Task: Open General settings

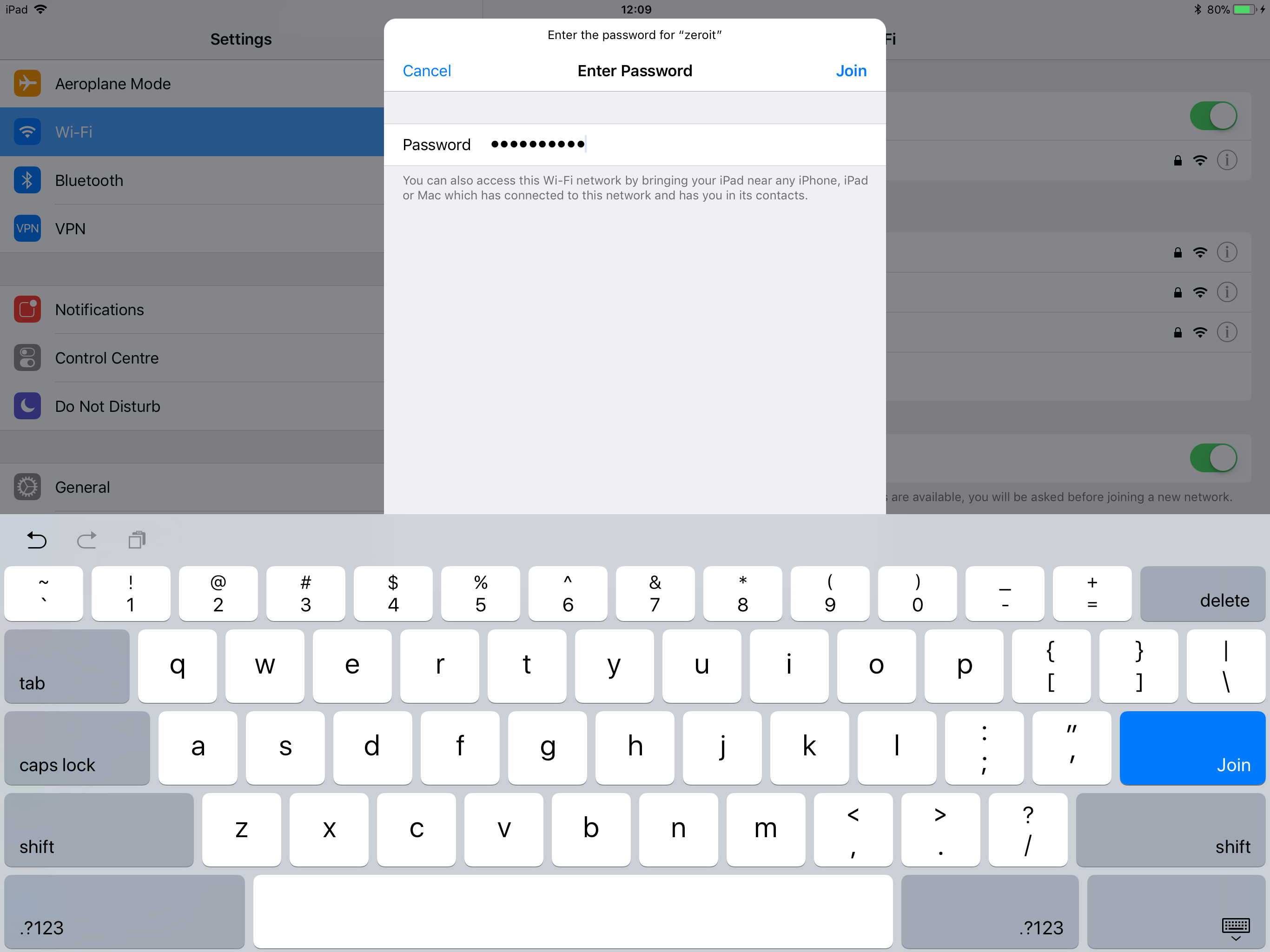Action: pyautogui.click(x=82, y=487)
